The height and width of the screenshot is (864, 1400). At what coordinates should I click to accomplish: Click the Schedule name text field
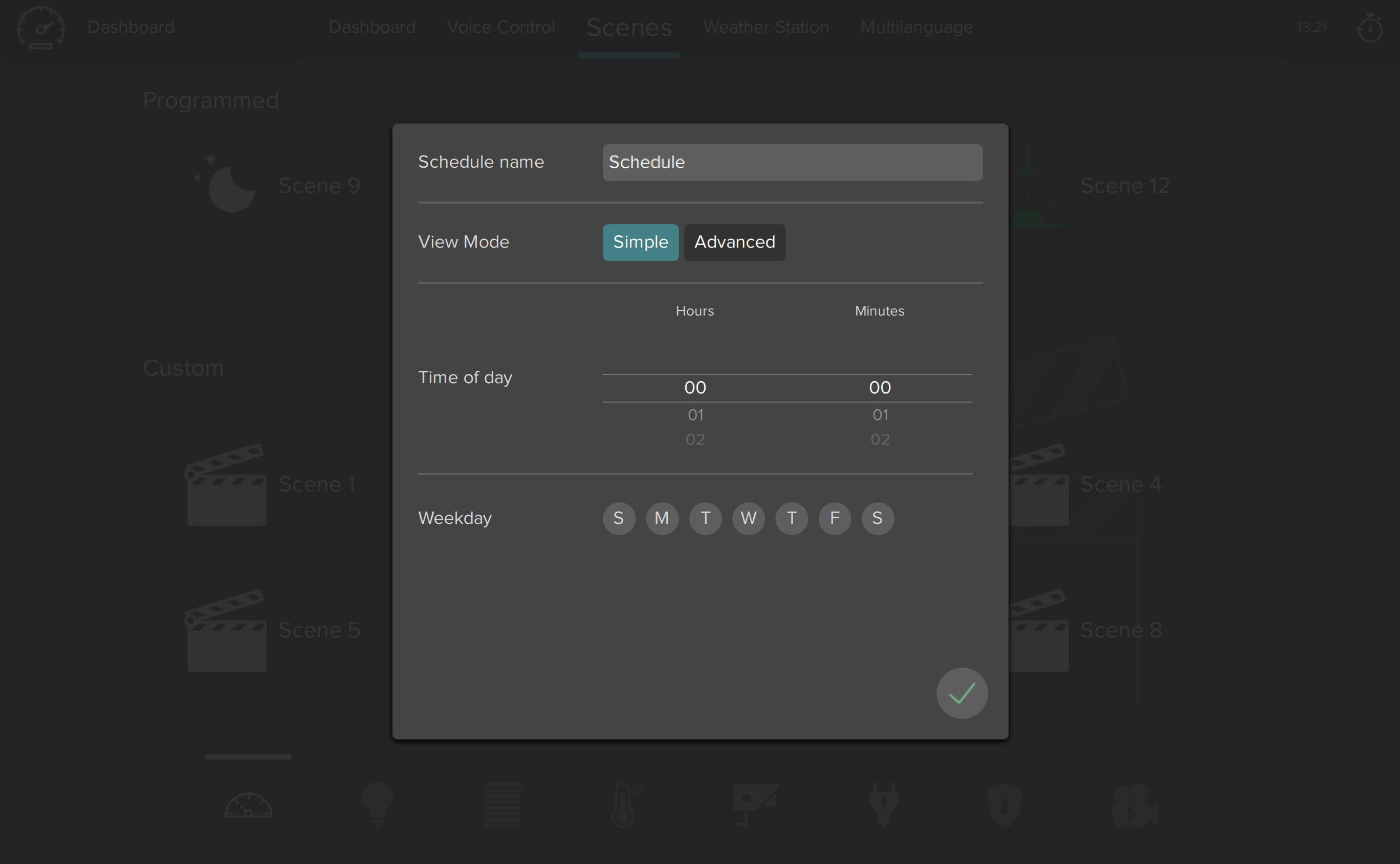pyautogui.click(x=792, y=162)
